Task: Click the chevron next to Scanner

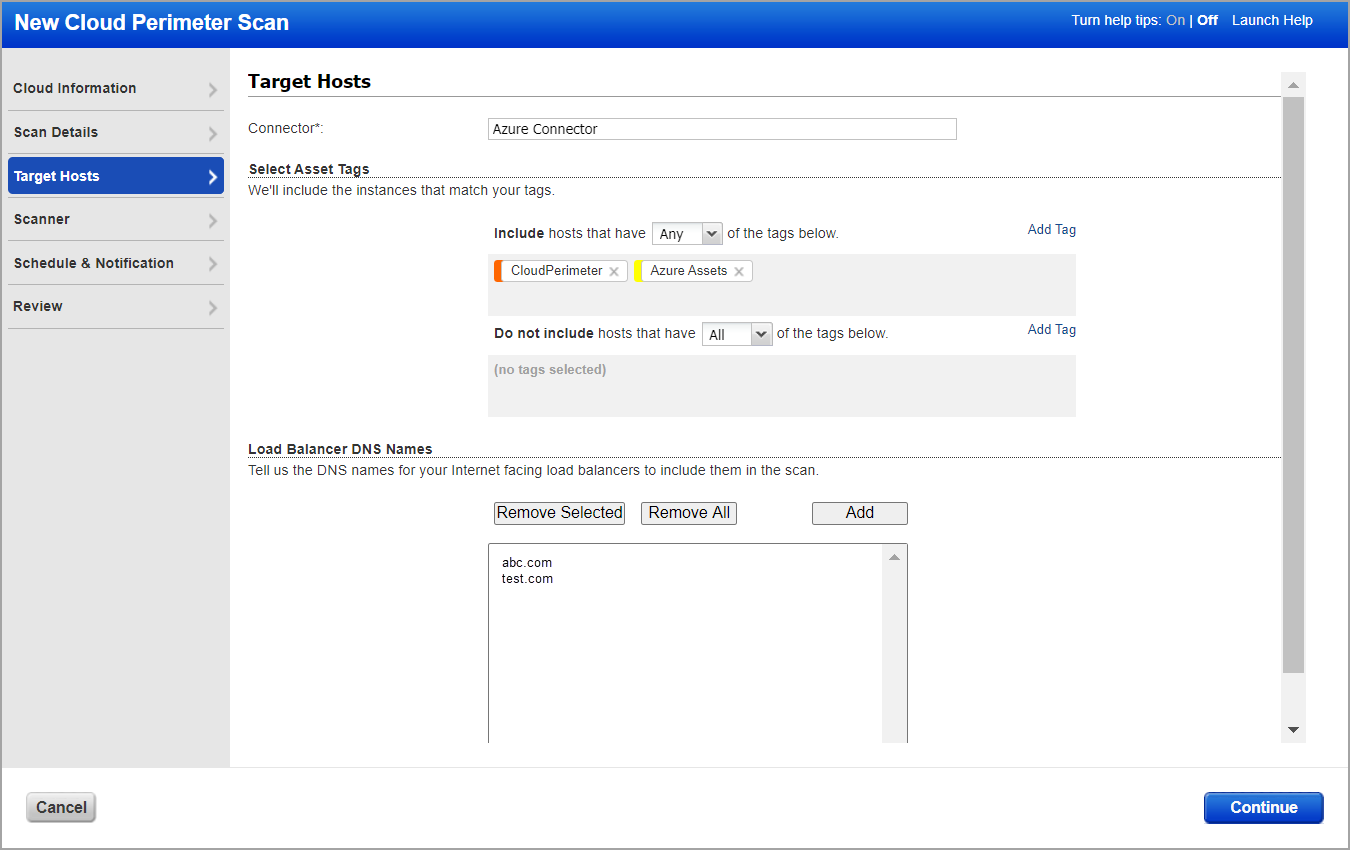Action: point(213,219)
